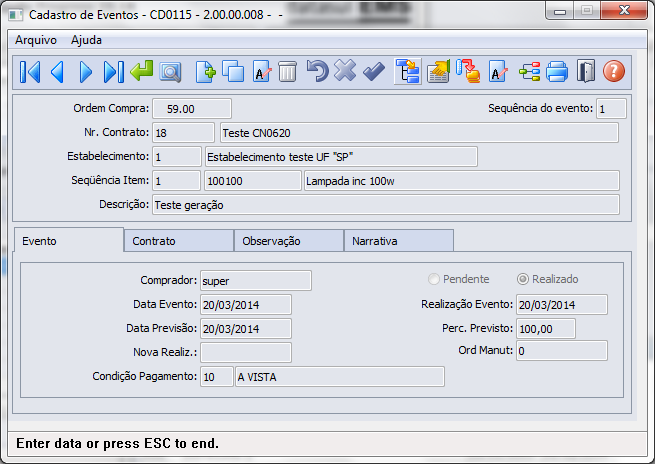Click the Estabelecimento code field
The height and width of the screenshot is (464, 655).
click(x=177, y=157)
